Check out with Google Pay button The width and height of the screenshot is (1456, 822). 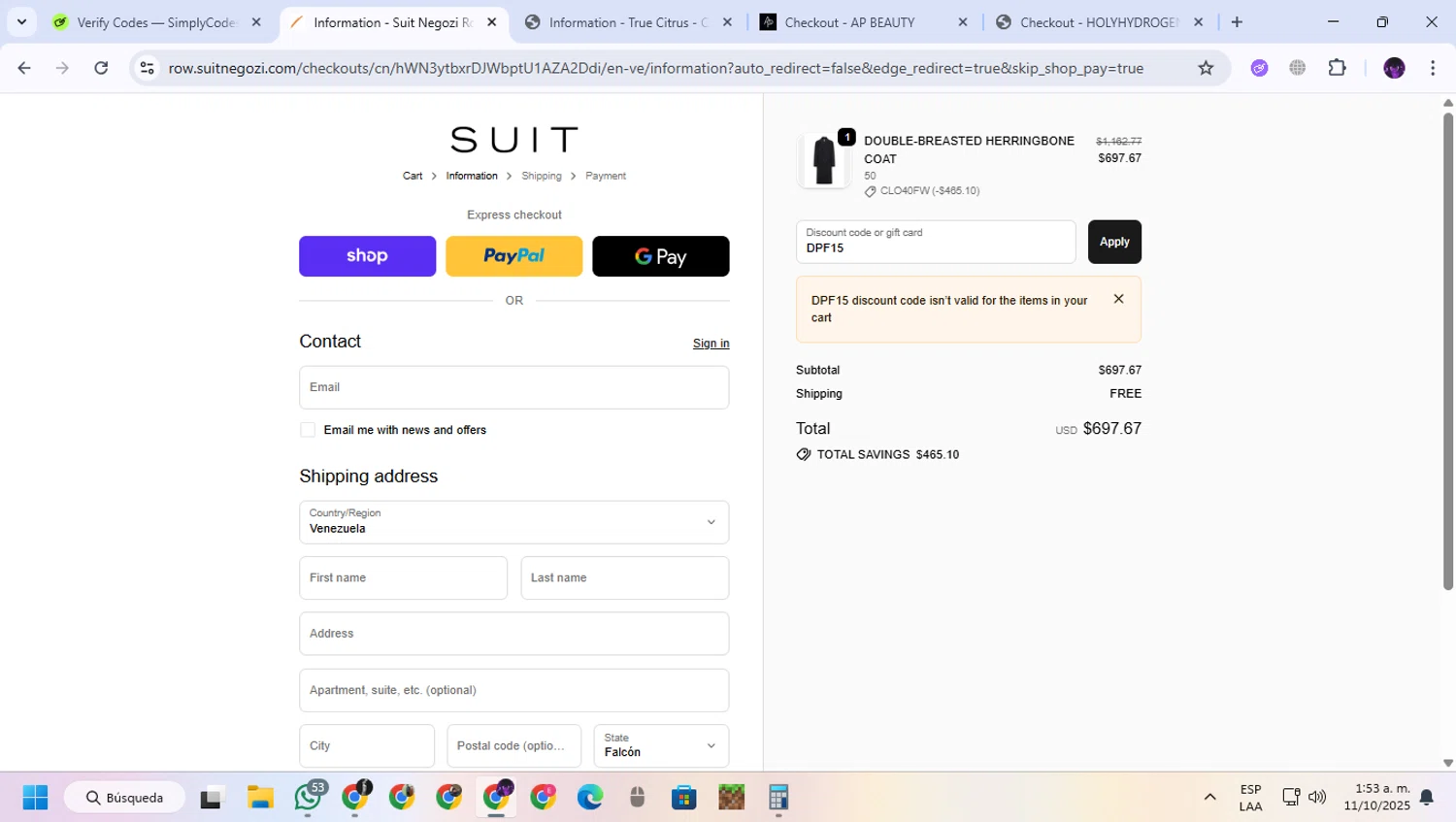tap(661, 256)
